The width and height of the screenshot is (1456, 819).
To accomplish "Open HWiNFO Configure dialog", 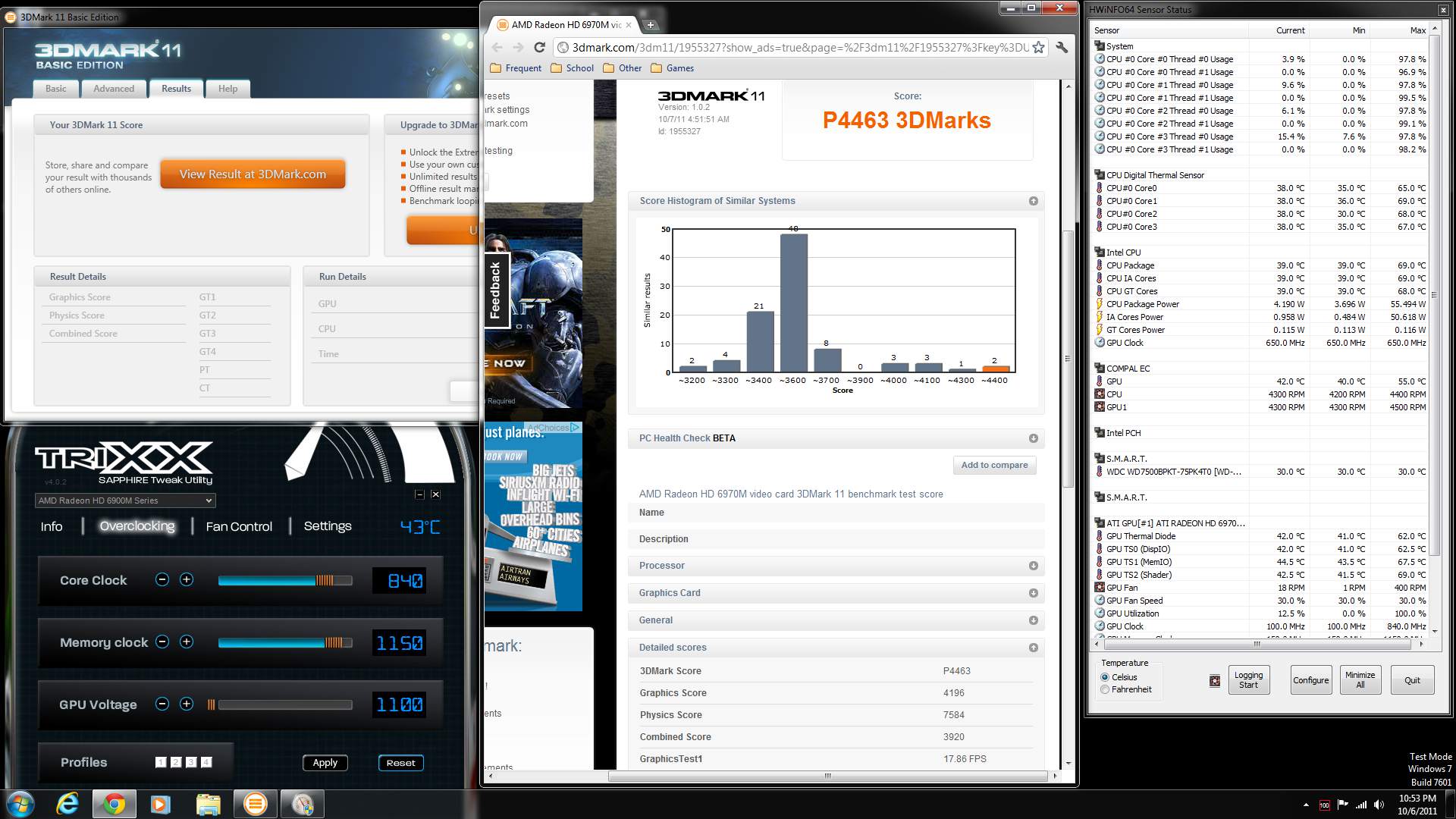I will click(x=1310, y=680).
